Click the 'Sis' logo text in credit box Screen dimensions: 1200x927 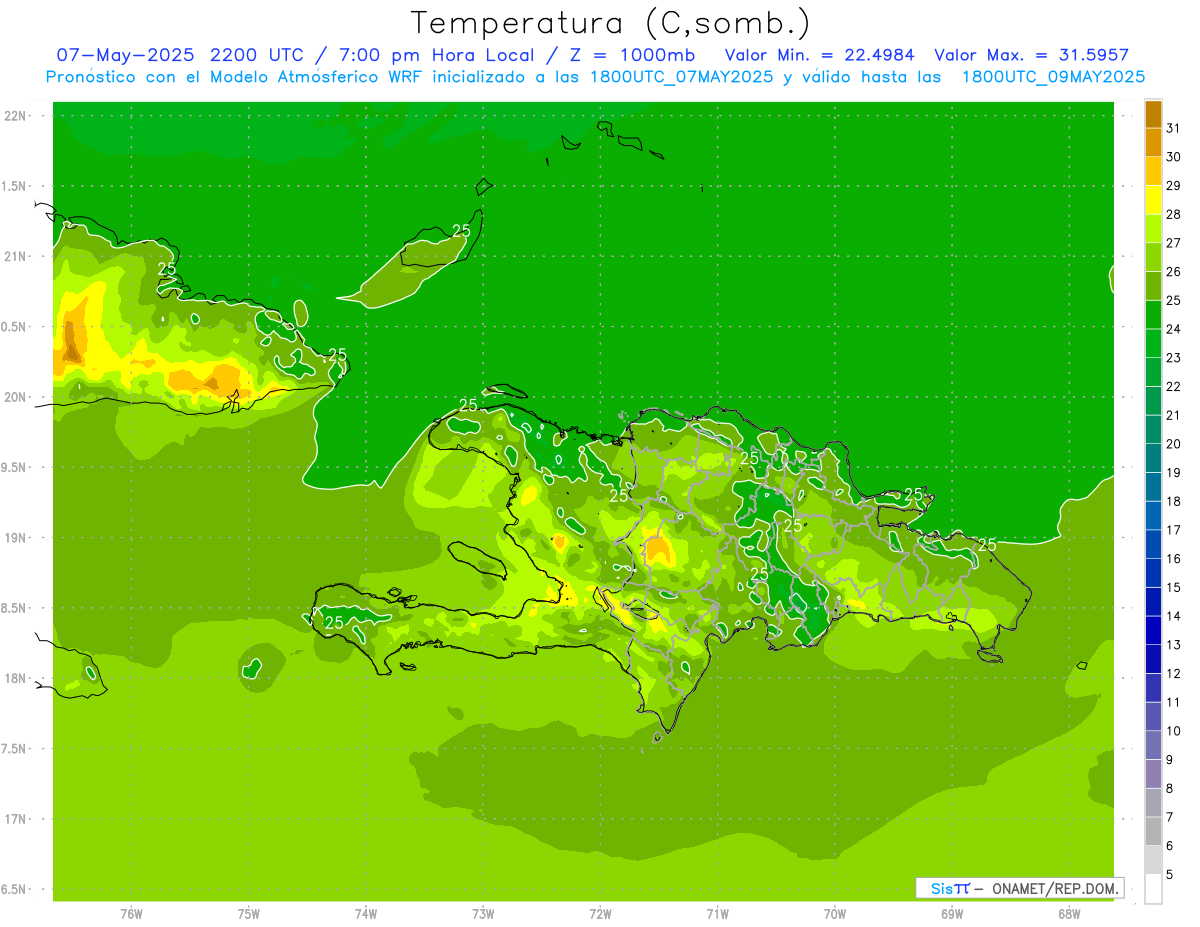click(x=942, y=888)
